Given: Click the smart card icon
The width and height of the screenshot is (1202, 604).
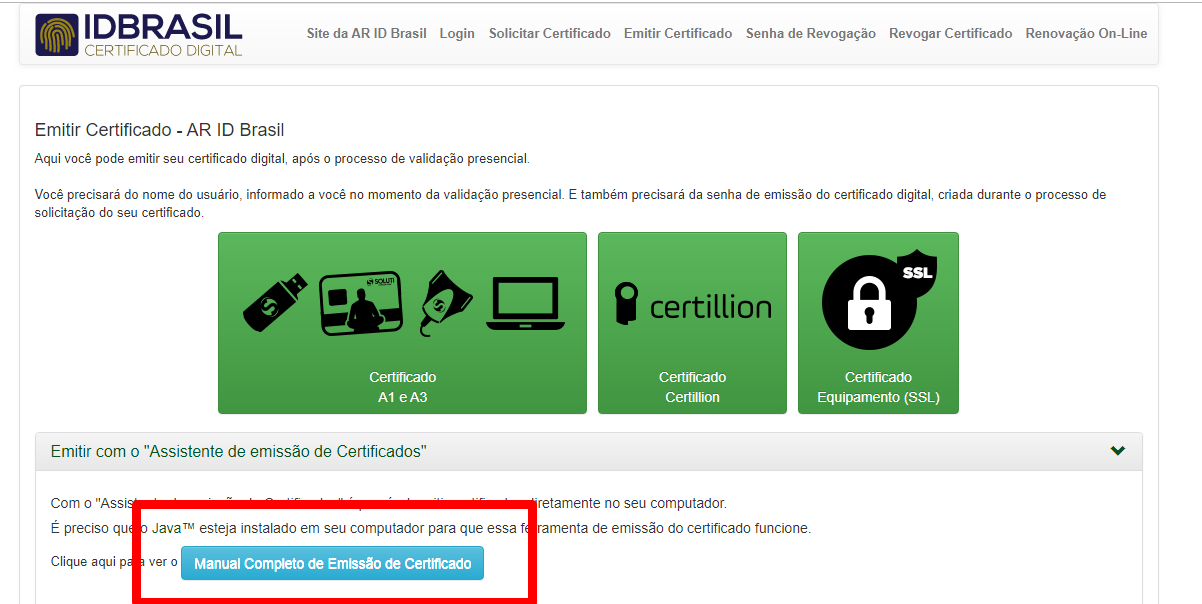Looking at the screenshot, I should [360, 303].
